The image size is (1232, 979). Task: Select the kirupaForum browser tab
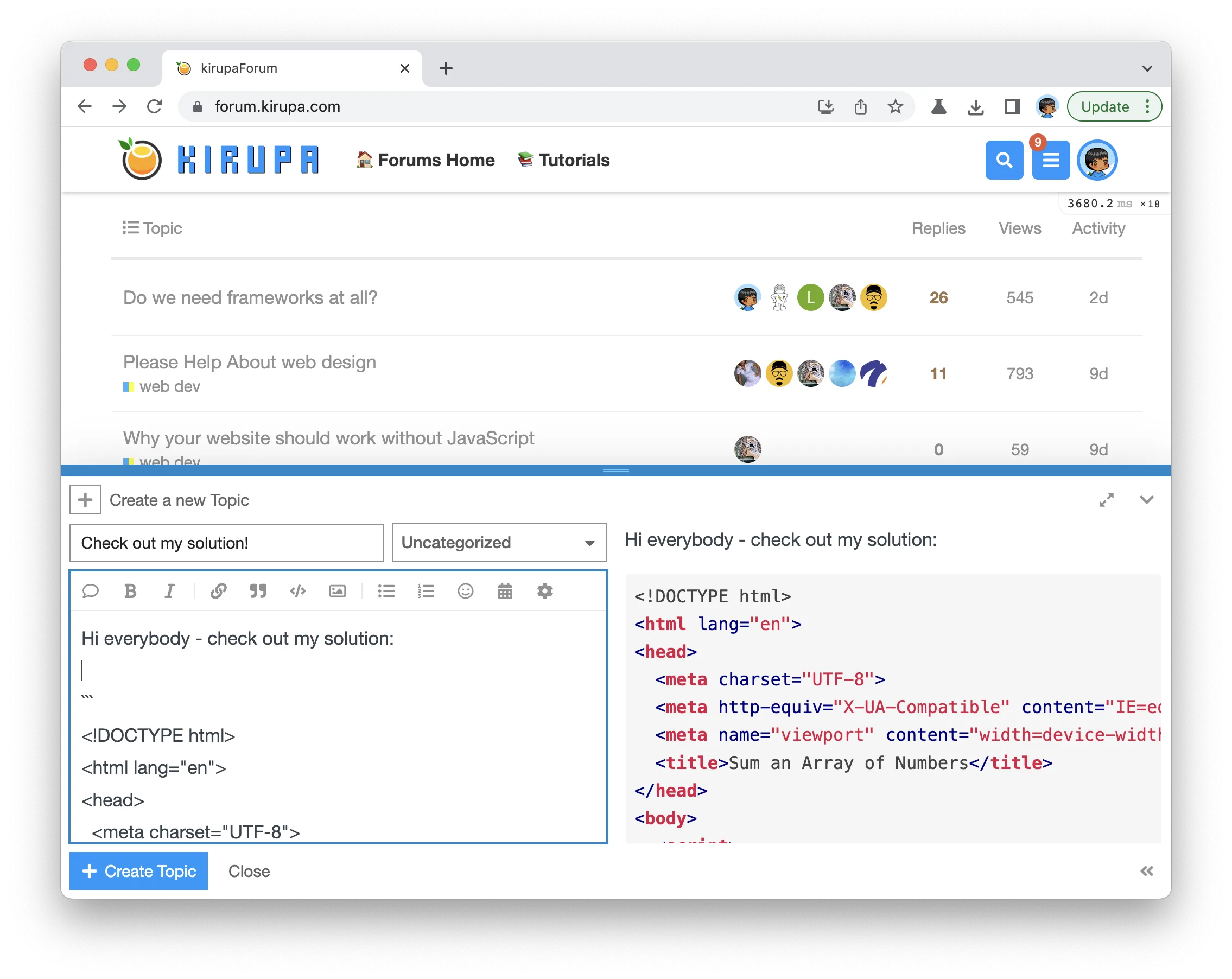click(x=292, y=68)
